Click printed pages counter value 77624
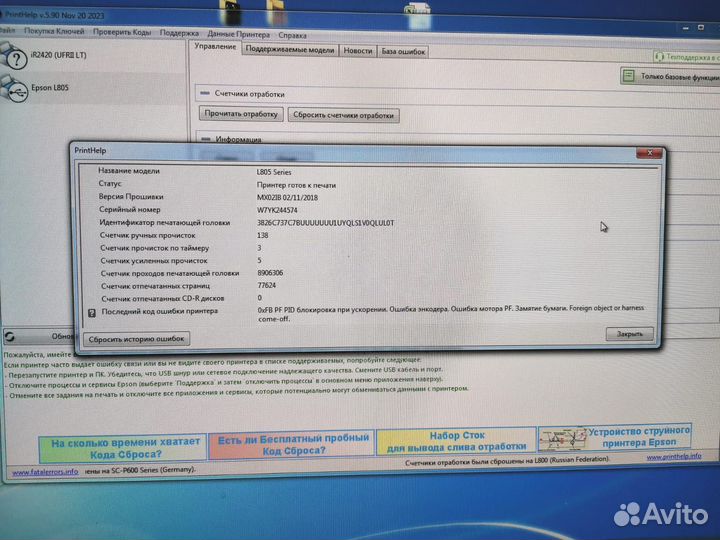Image resolution: width=720 pixels, height=540 pixels. pyautogui.click(x=267, y=285)
